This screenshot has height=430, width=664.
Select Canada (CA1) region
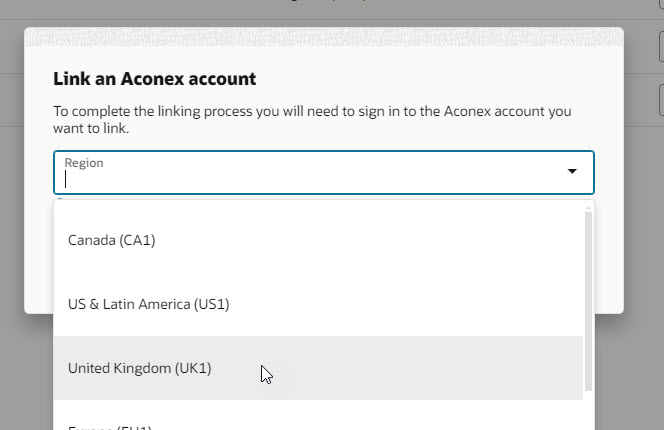pos(112,240)
